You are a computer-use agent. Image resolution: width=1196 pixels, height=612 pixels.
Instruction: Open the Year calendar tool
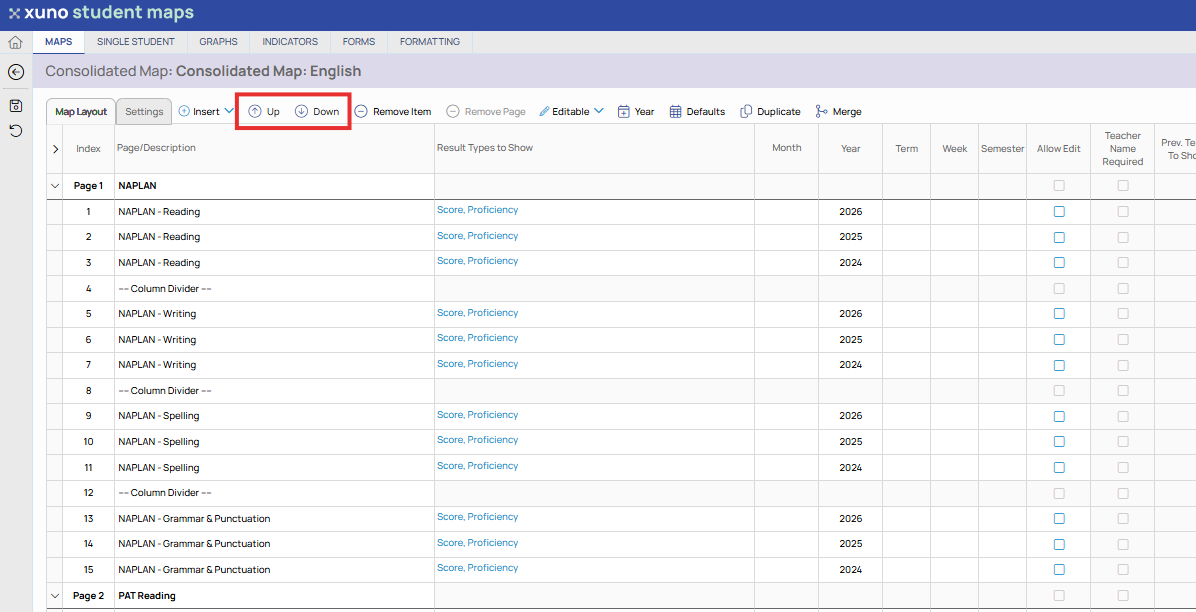click(635, 111)
